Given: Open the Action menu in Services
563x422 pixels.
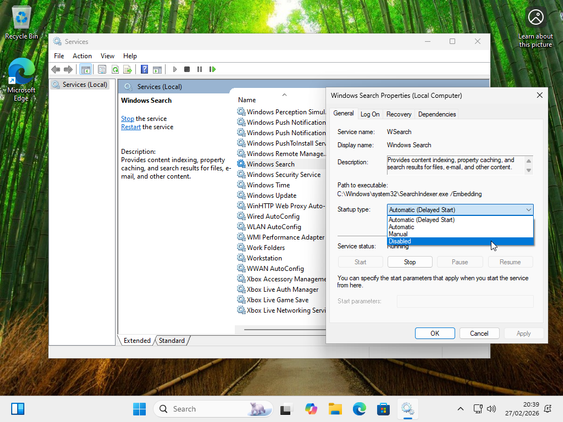Looking at the screenshot, I should tap(82, 56).
